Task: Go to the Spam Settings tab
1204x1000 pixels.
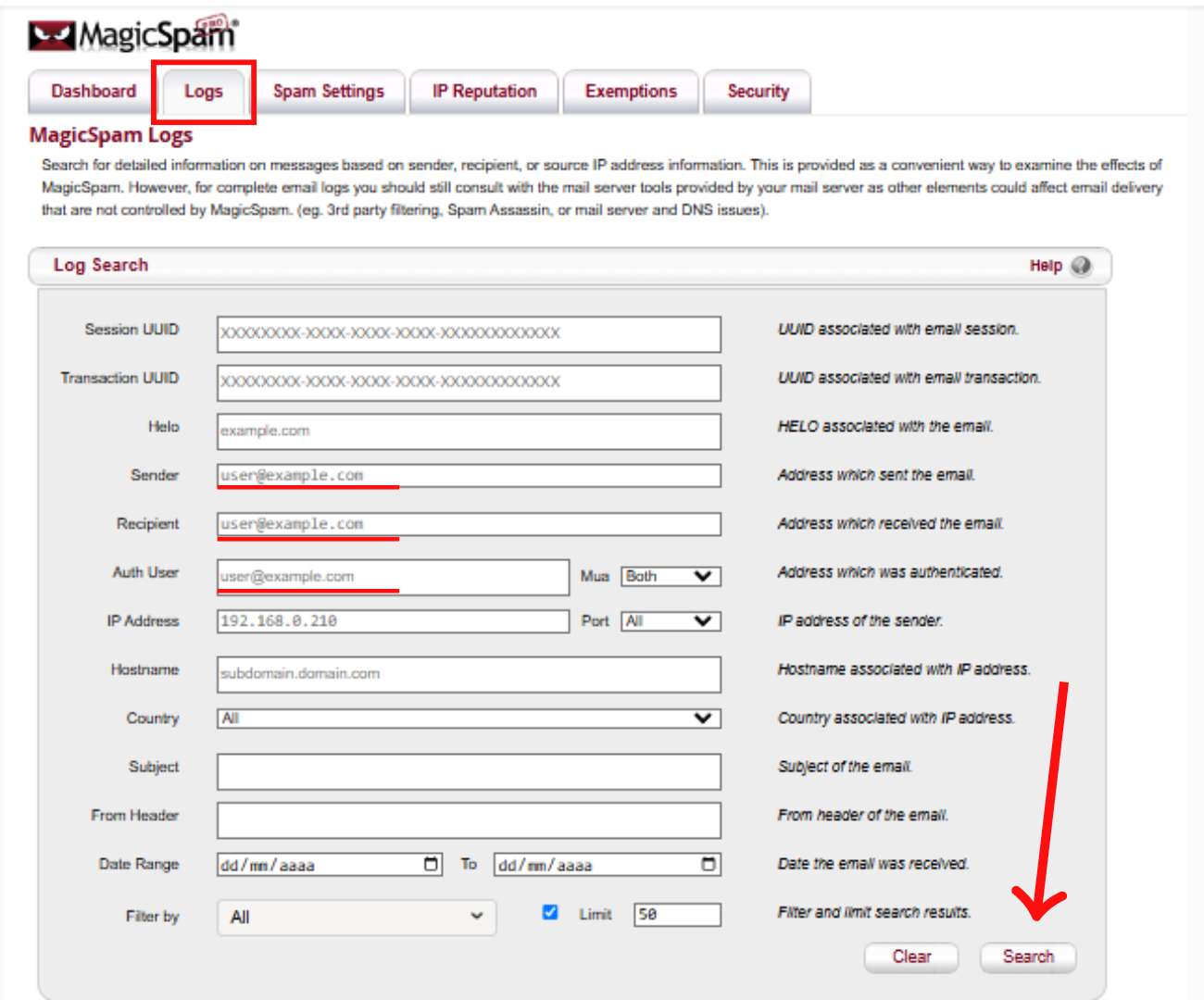Action: [328, 92]
